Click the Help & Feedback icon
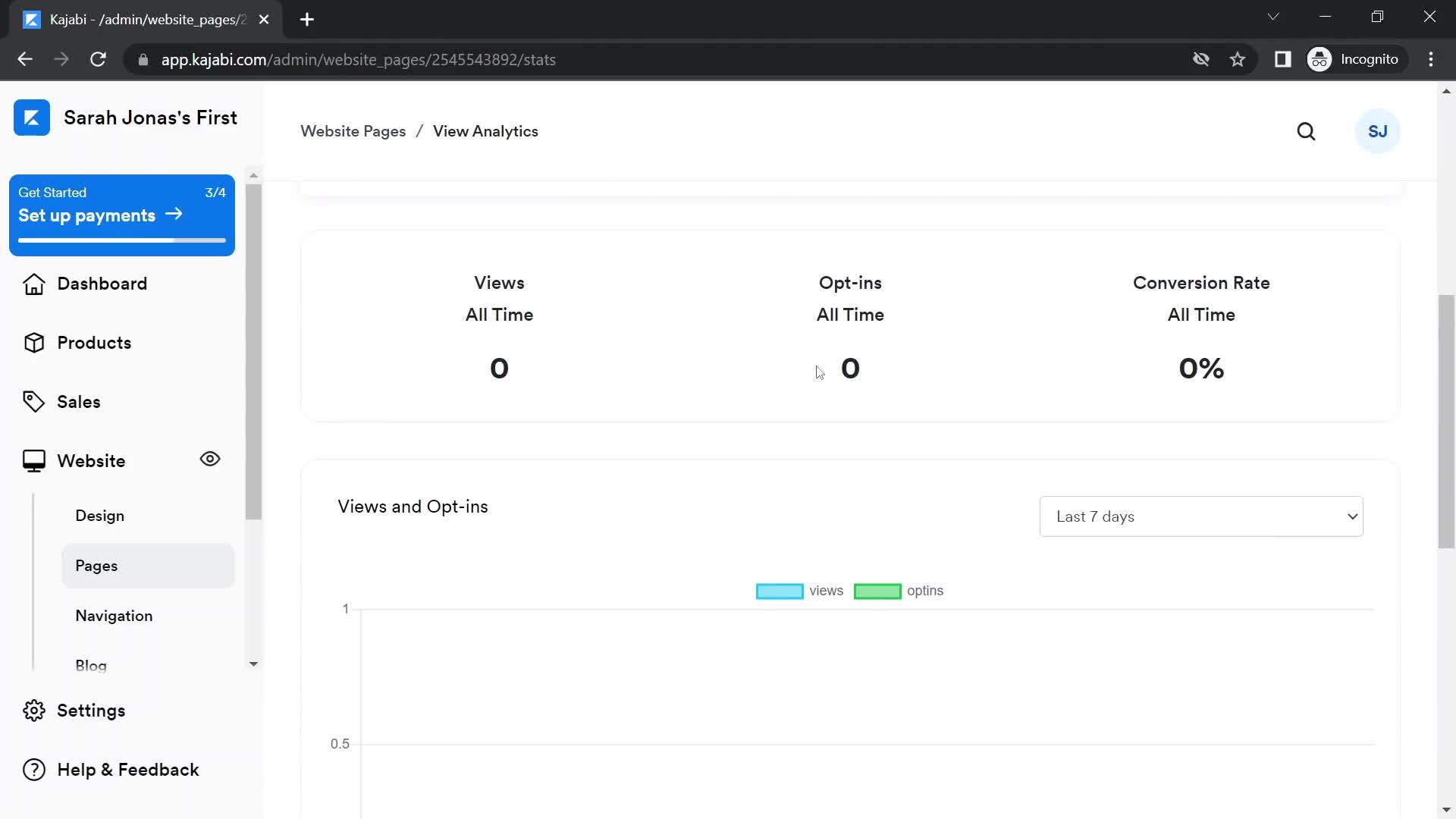 [34, 769]
